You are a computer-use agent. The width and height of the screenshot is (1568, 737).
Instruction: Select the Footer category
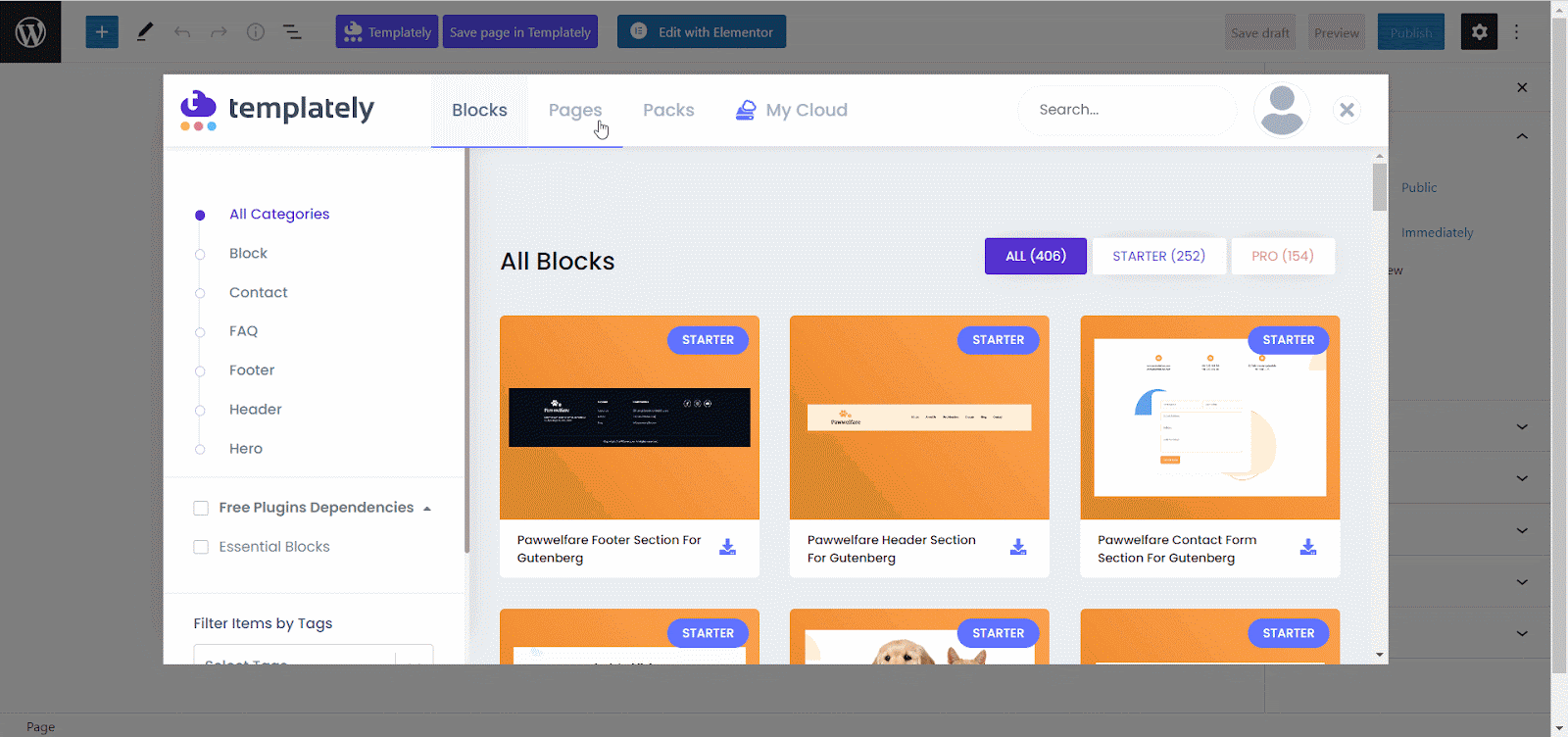coord(252,370)
